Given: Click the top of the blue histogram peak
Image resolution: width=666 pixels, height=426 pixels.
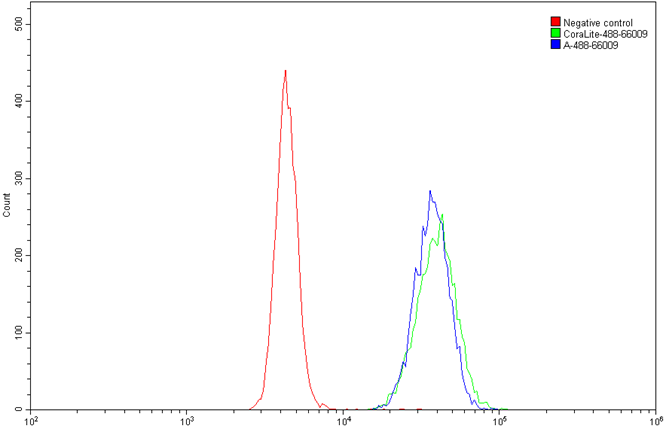Looking at the screenshot, I should click(x=430, y=191).
